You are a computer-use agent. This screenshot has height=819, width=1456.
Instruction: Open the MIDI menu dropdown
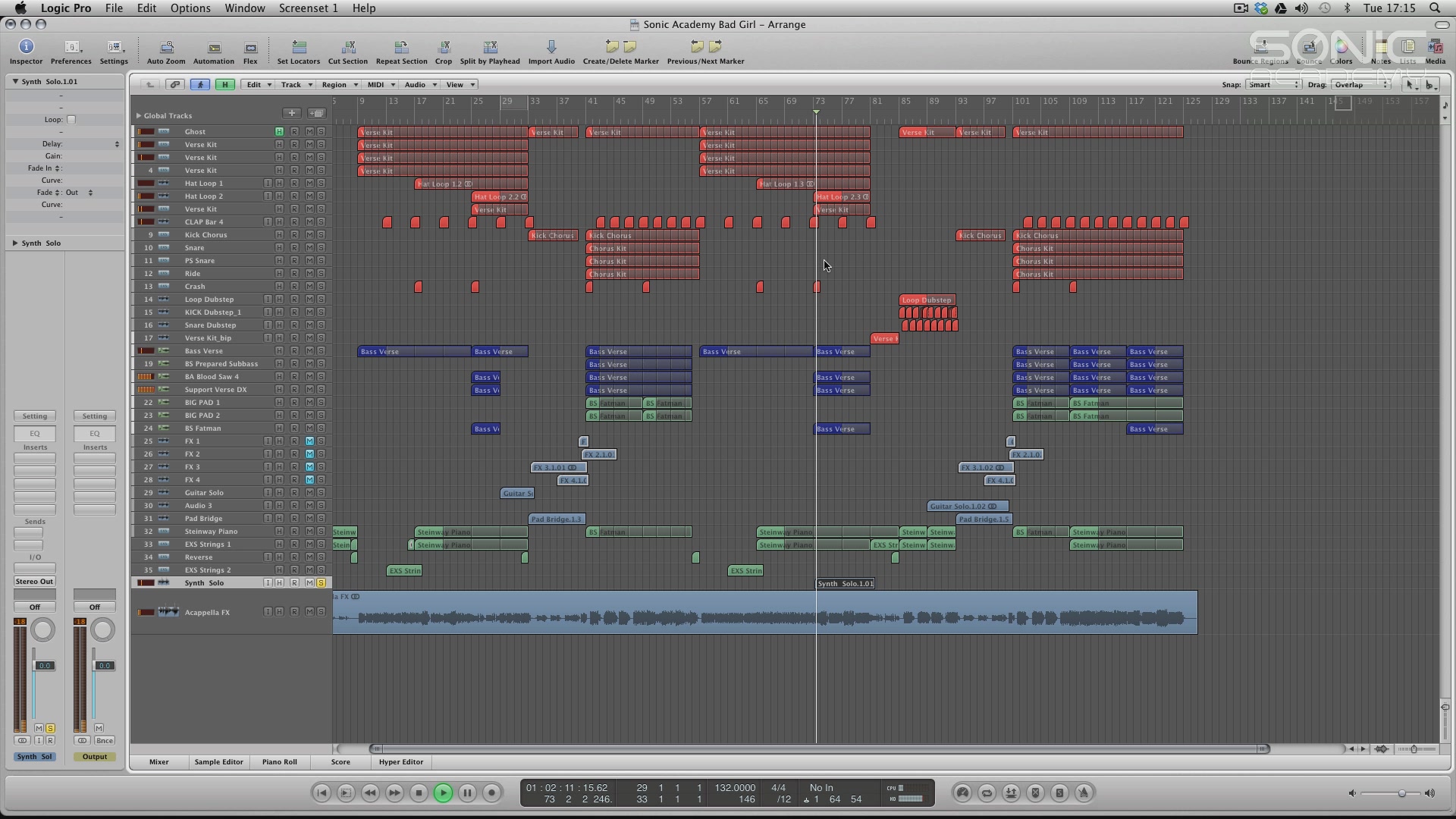coord(381,85)
